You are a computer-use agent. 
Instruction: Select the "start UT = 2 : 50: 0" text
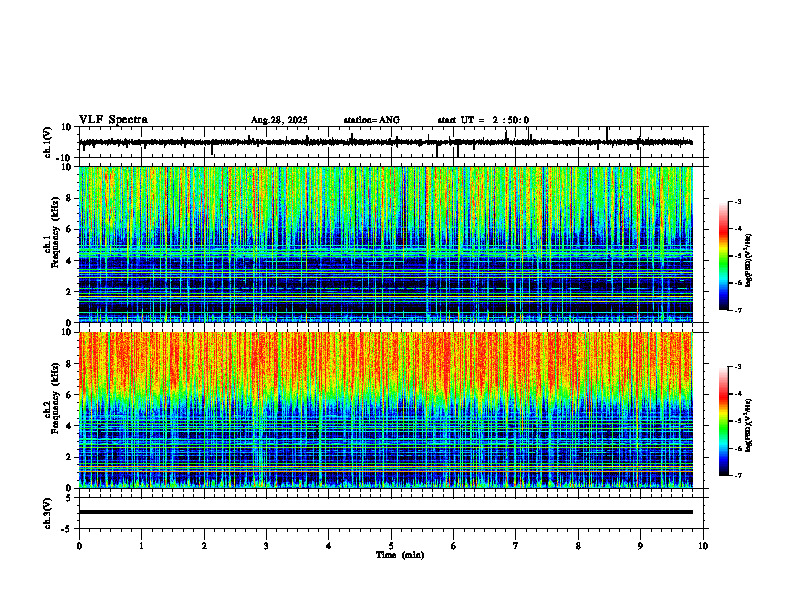[483, 120]
